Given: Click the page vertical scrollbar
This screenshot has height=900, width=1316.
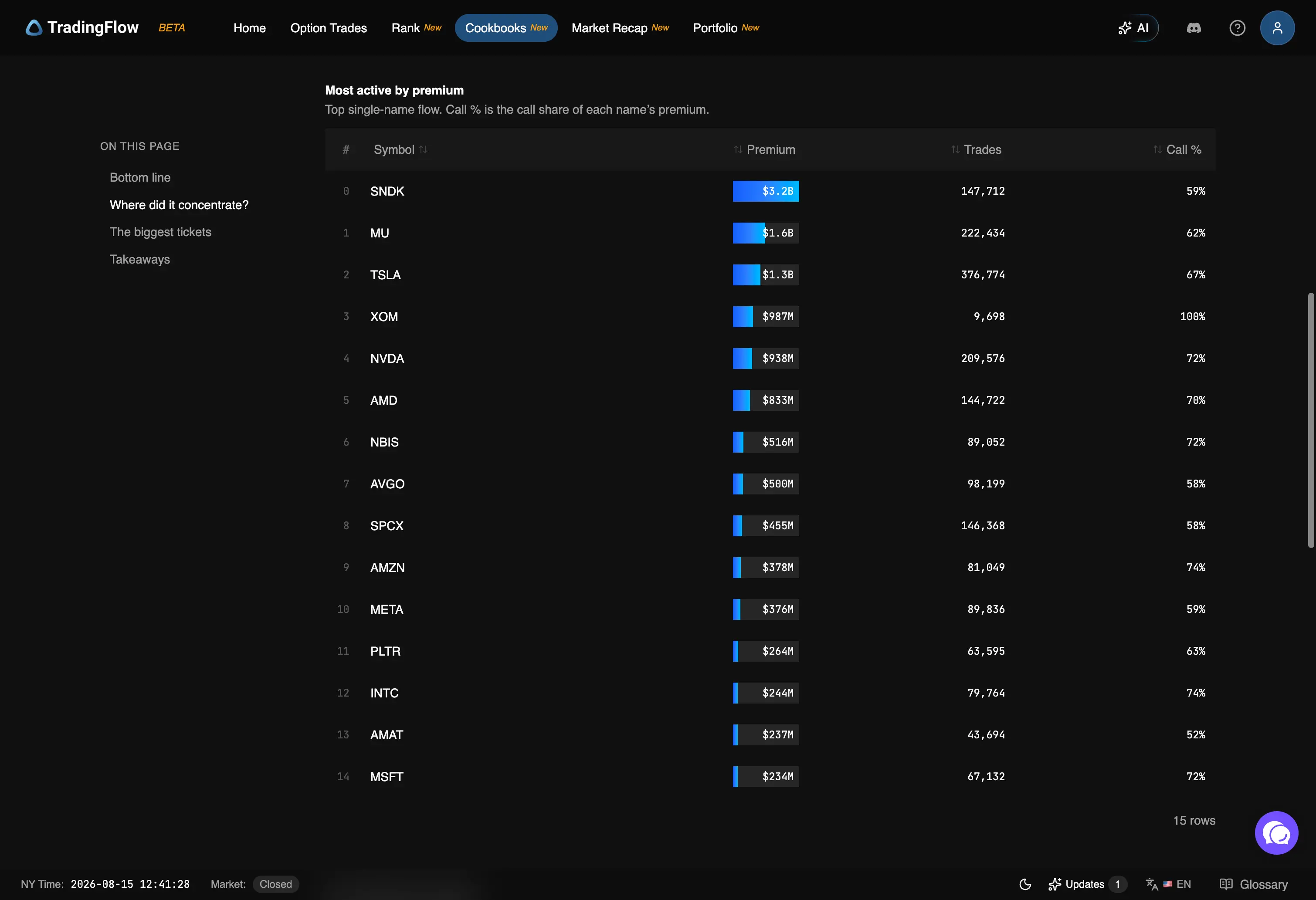Looking at the screenshot, I should (x=1310, y=420).
